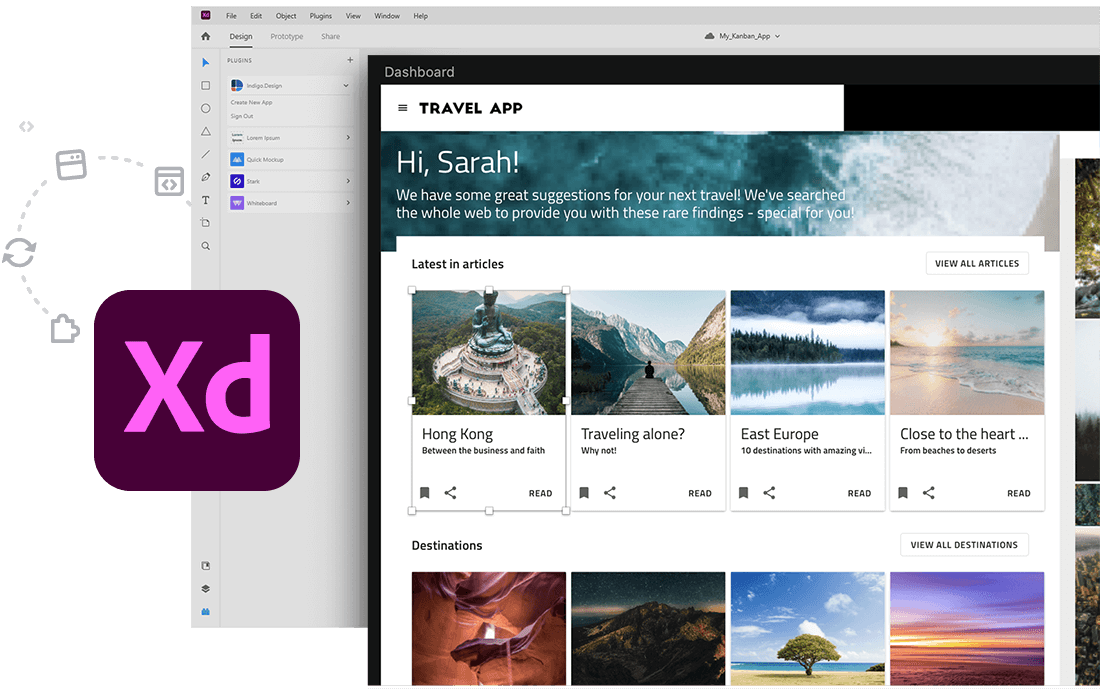Click the Stark plugin icon
1100x689 pixels.
tap(237, 181)
